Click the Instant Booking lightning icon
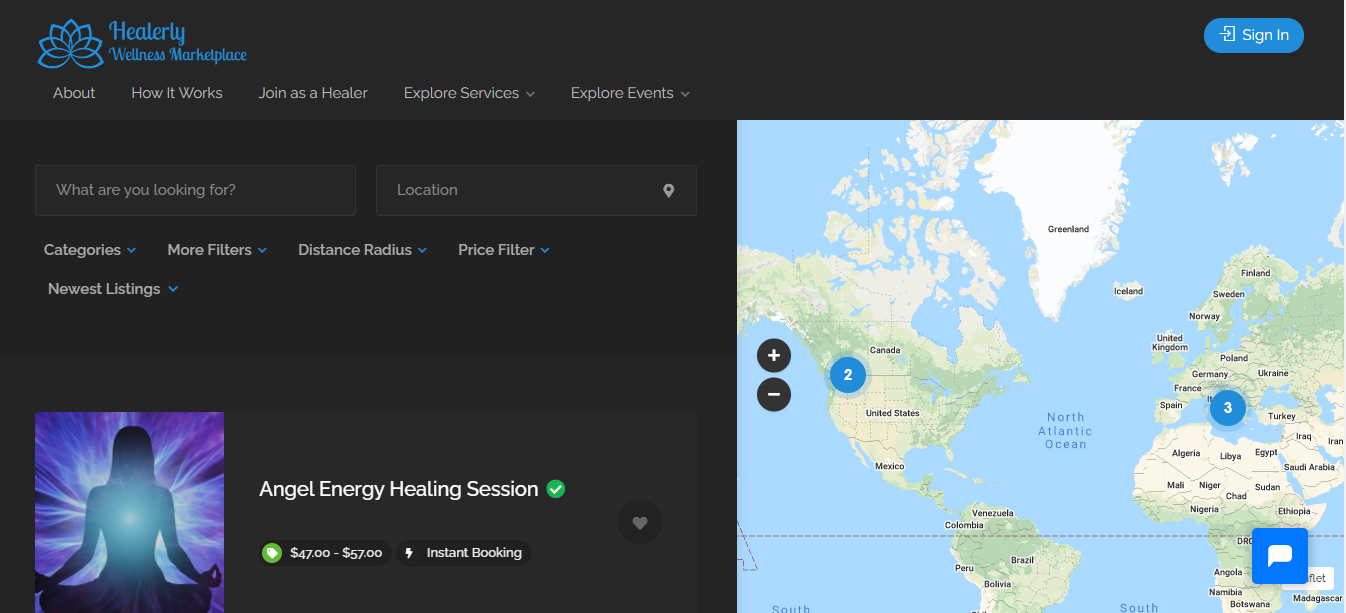The height and width of the screenshot is (613, 1346). tap(409, 552)
